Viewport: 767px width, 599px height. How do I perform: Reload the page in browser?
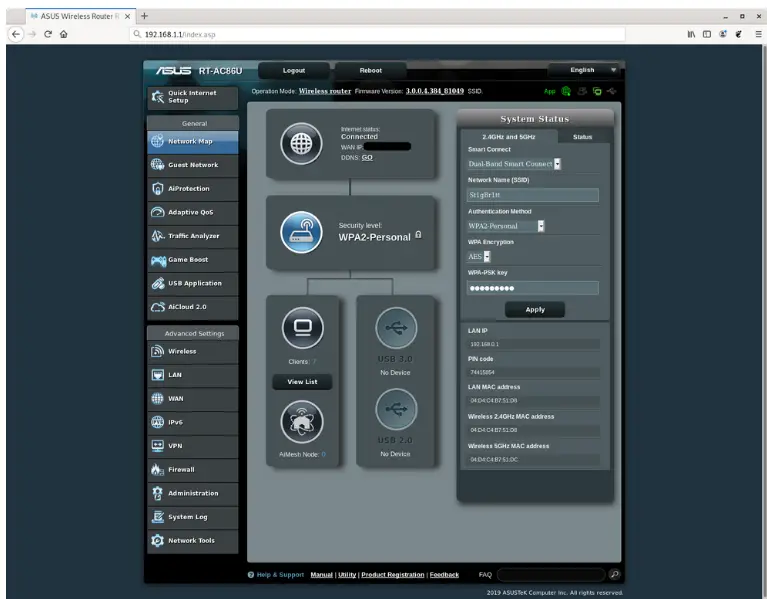pos(48,34)
